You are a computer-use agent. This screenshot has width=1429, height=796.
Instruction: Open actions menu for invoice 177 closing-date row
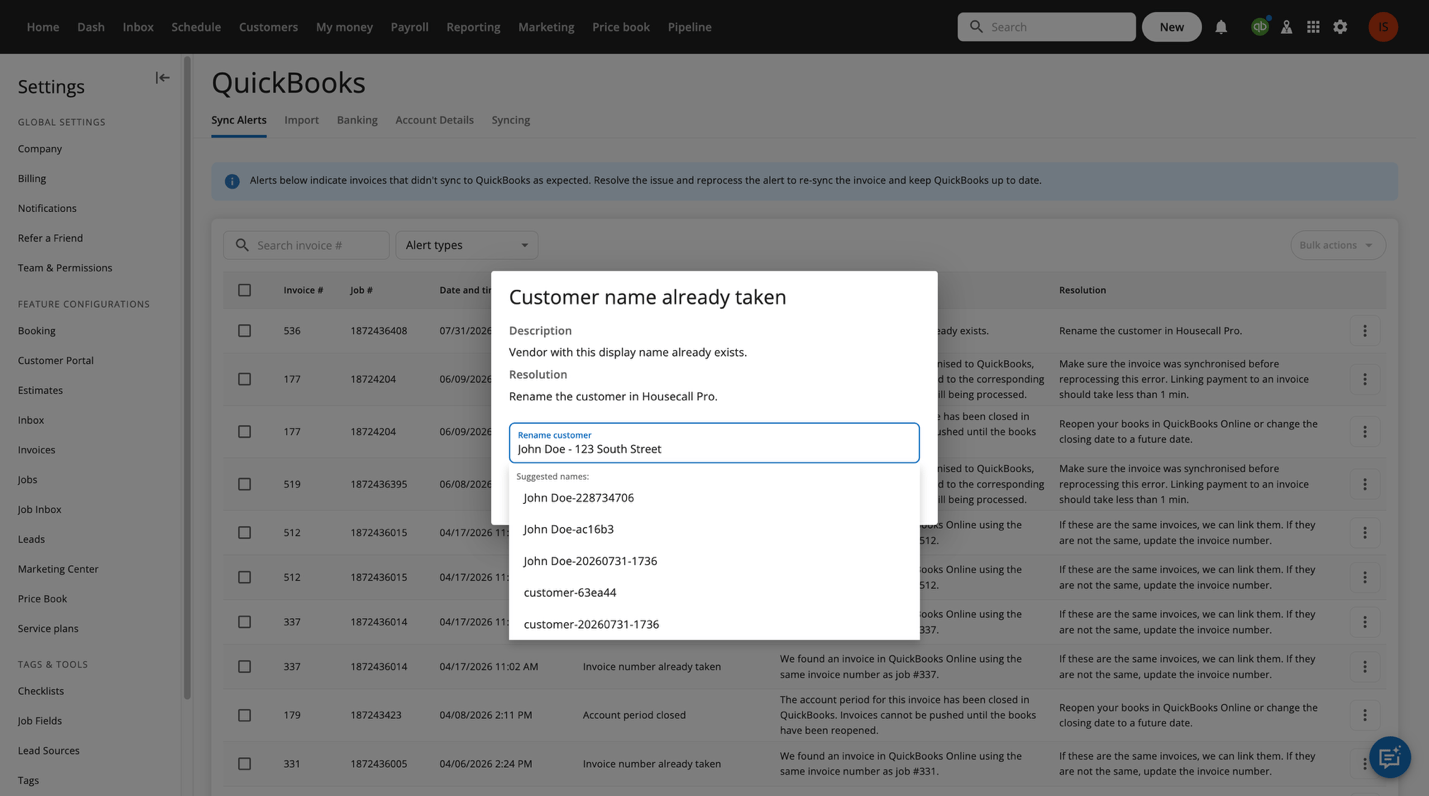1364,432
